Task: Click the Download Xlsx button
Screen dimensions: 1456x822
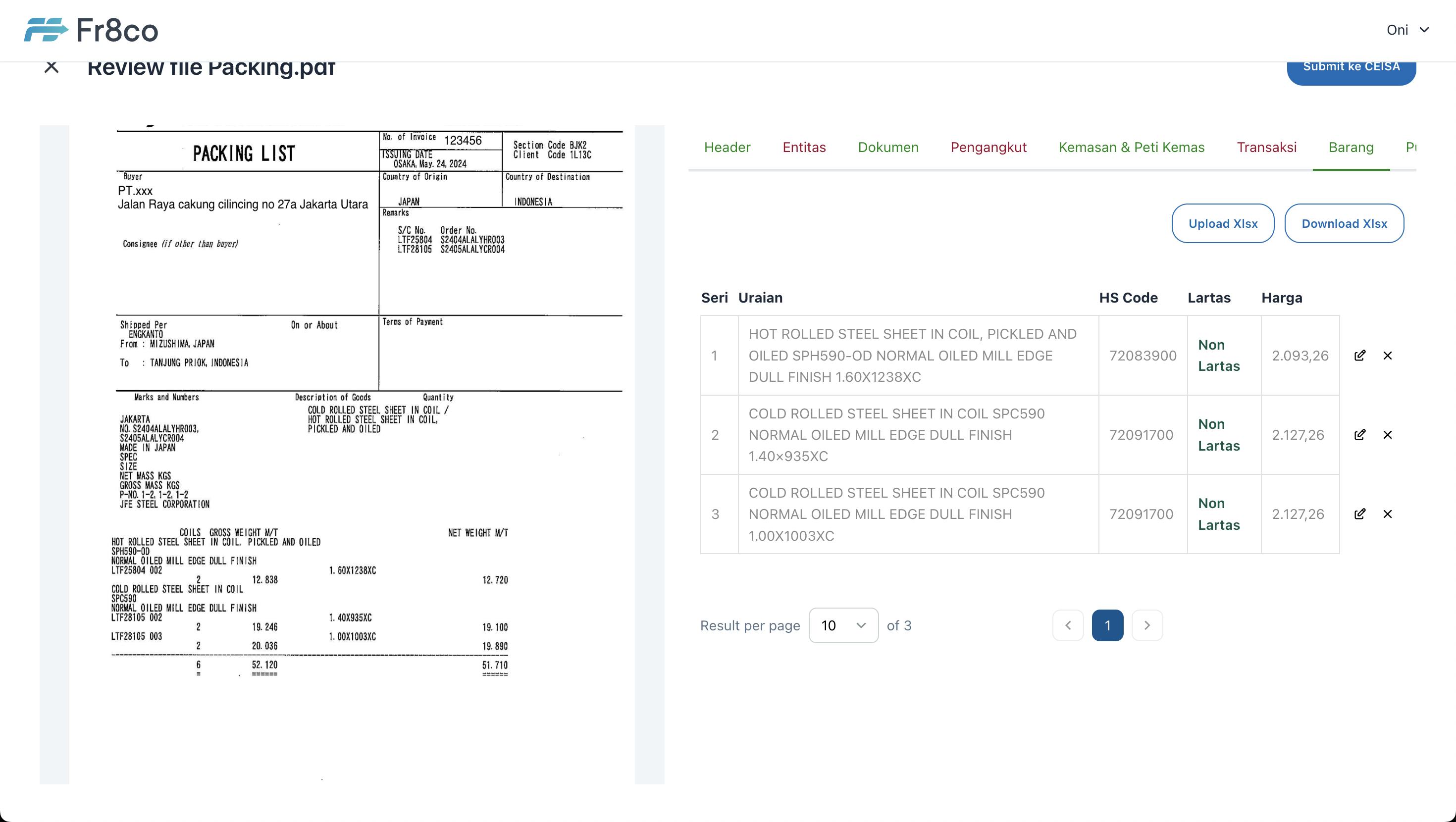Action: click(x=1344, y=223)
